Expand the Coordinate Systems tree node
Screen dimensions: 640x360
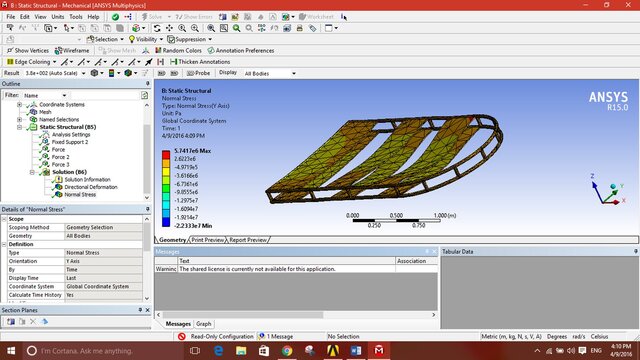(x=20, y=104)
